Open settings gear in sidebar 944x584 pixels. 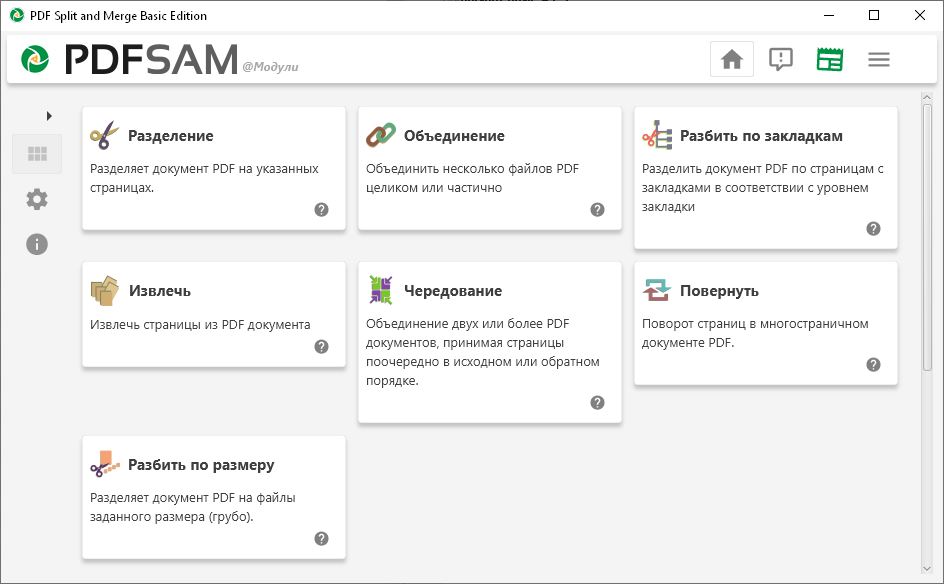(x=38, y=199)
